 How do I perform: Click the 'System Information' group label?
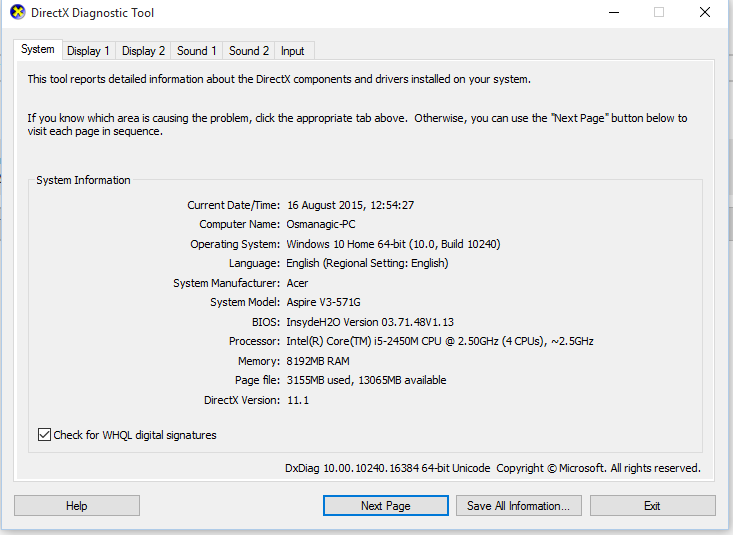(83, 181)
